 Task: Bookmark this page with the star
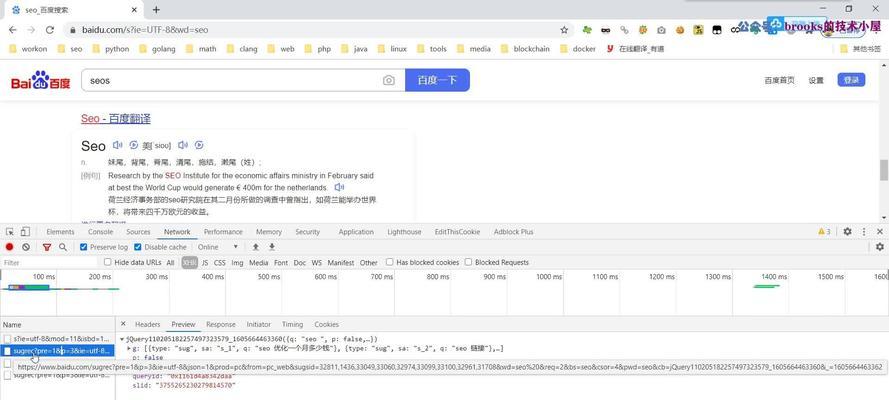pos(564,30)
